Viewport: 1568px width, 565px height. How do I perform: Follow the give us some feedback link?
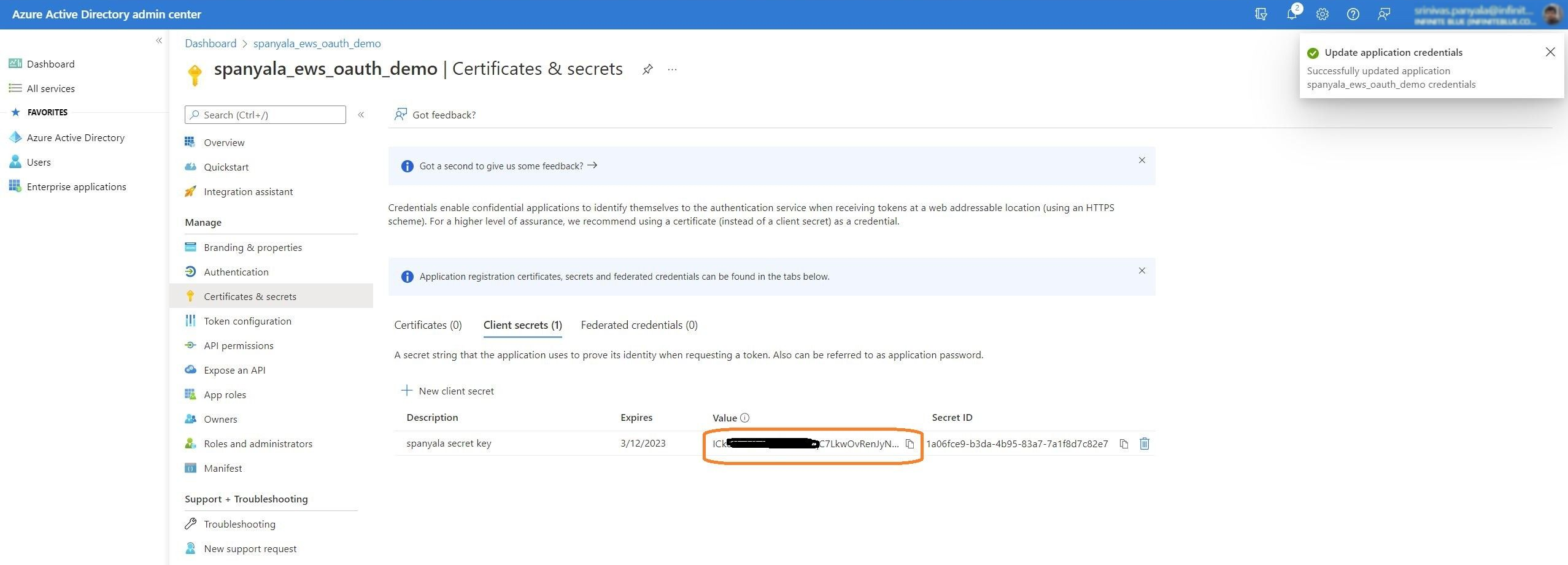click(x=508, y=166)
